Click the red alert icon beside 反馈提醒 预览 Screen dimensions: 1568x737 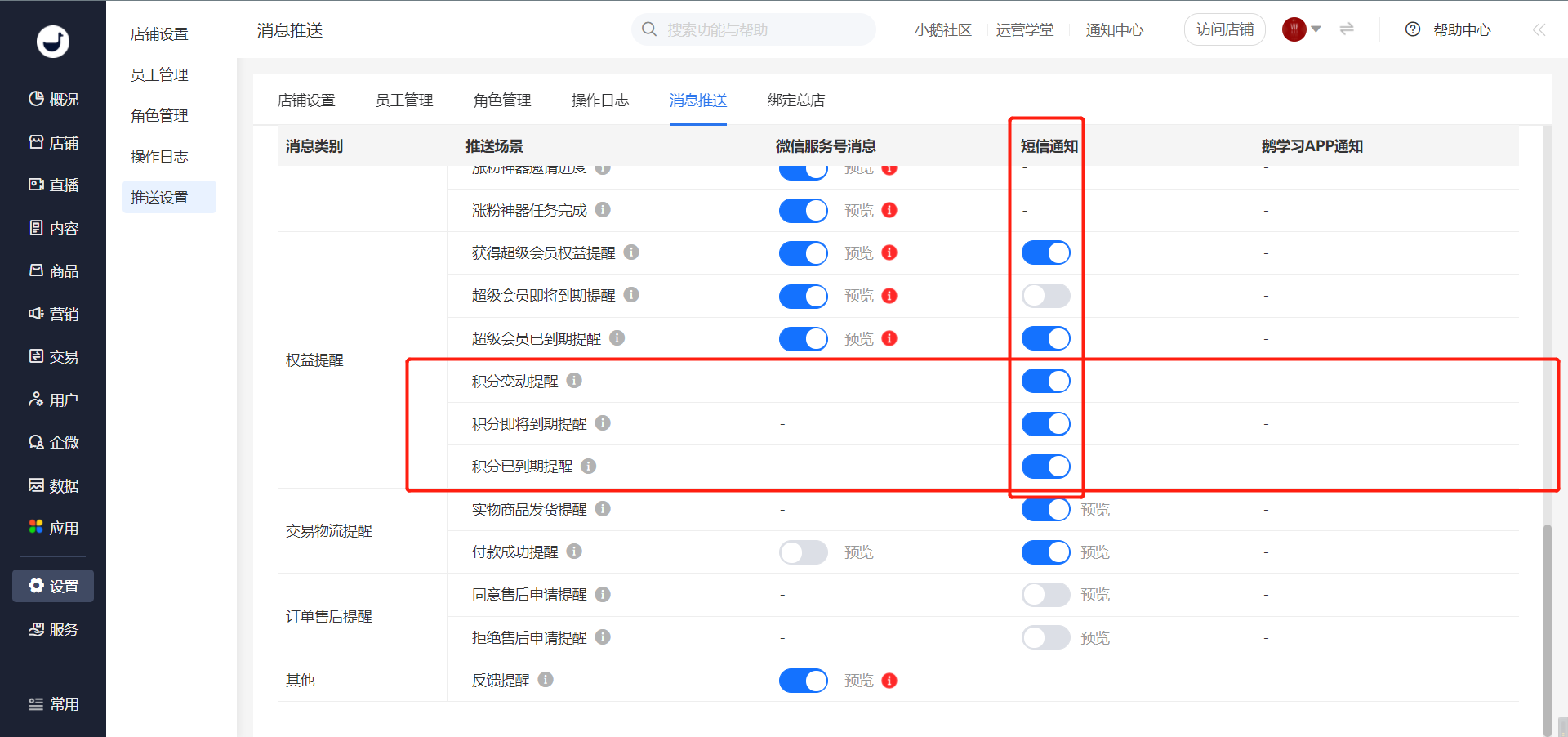point(889,681)
